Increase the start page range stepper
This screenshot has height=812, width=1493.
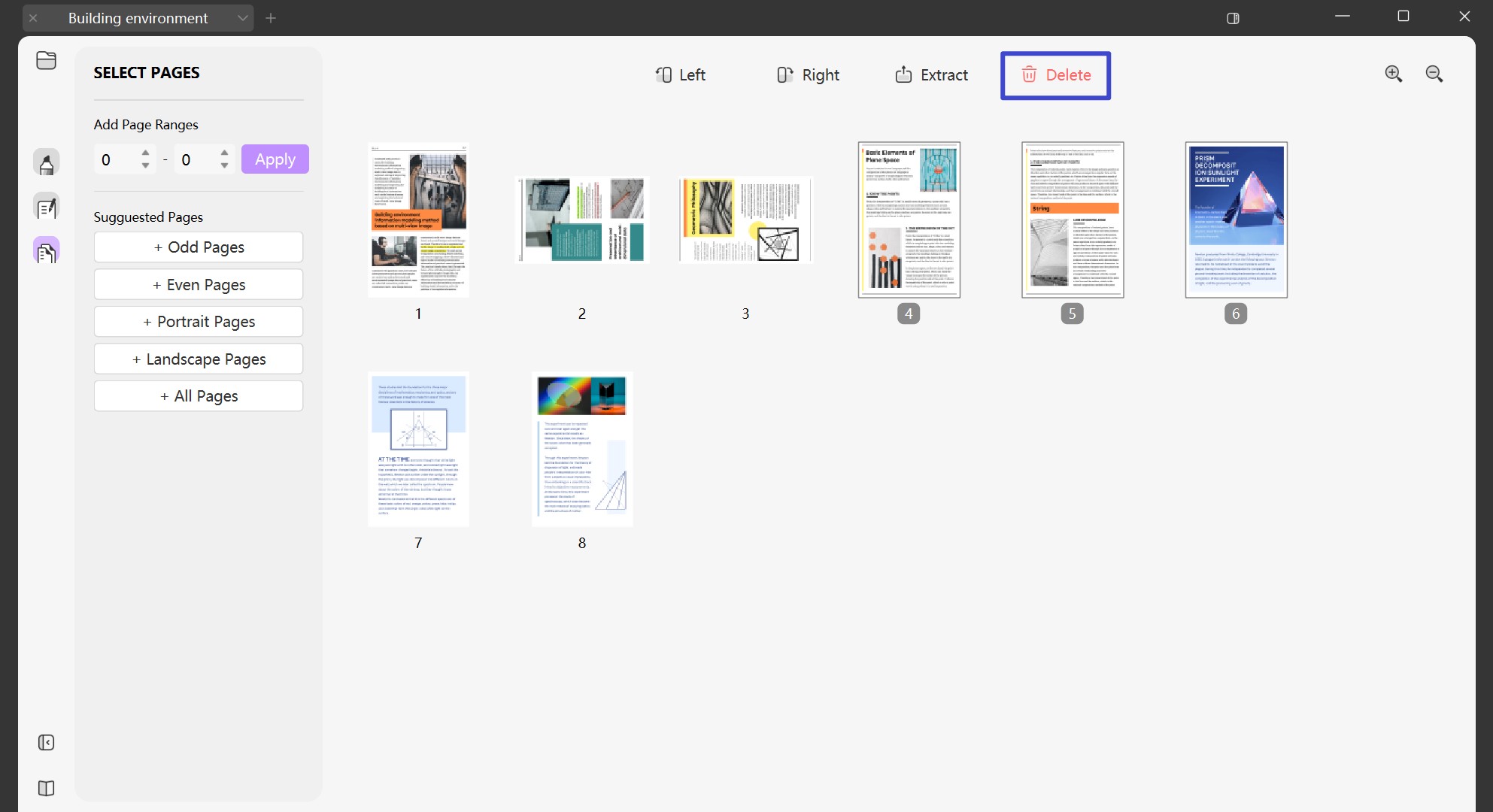145,153
